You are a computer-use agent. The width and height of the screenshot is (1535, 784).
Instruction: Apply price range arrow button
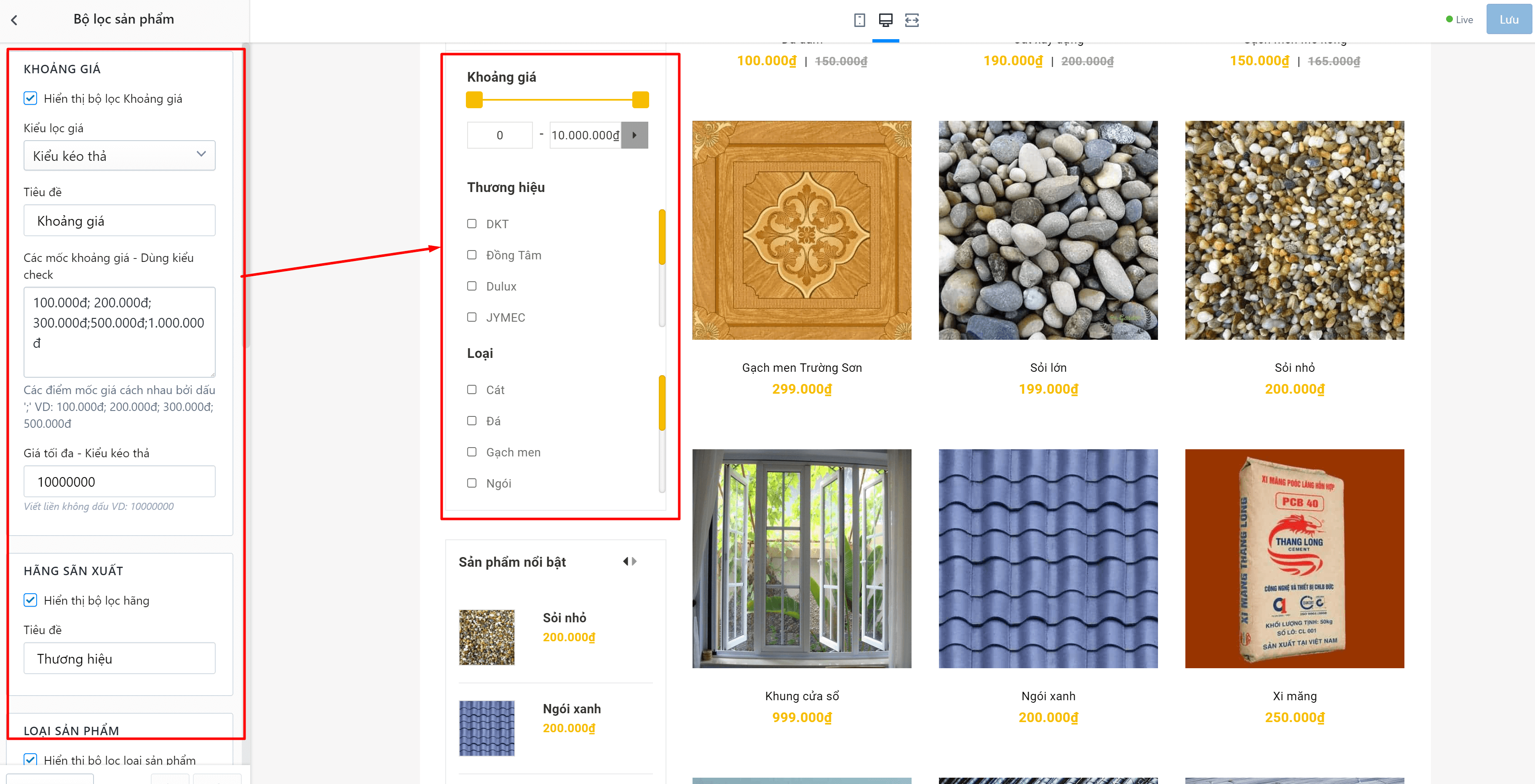coord(635,135)
